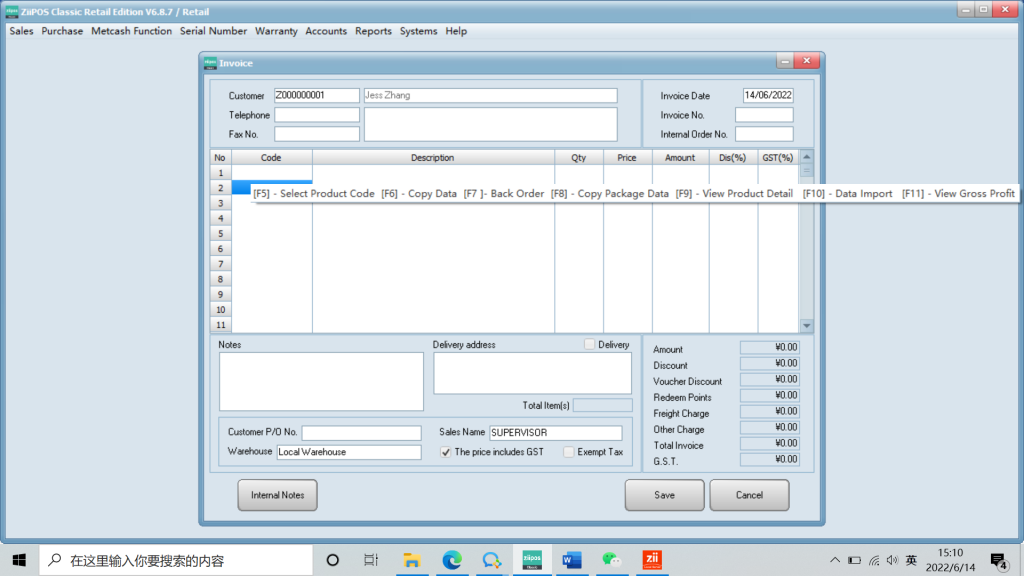Open File Explorer from the taskbar
1024x576 pixels.
pyautogui.click(x=412, y=560)
